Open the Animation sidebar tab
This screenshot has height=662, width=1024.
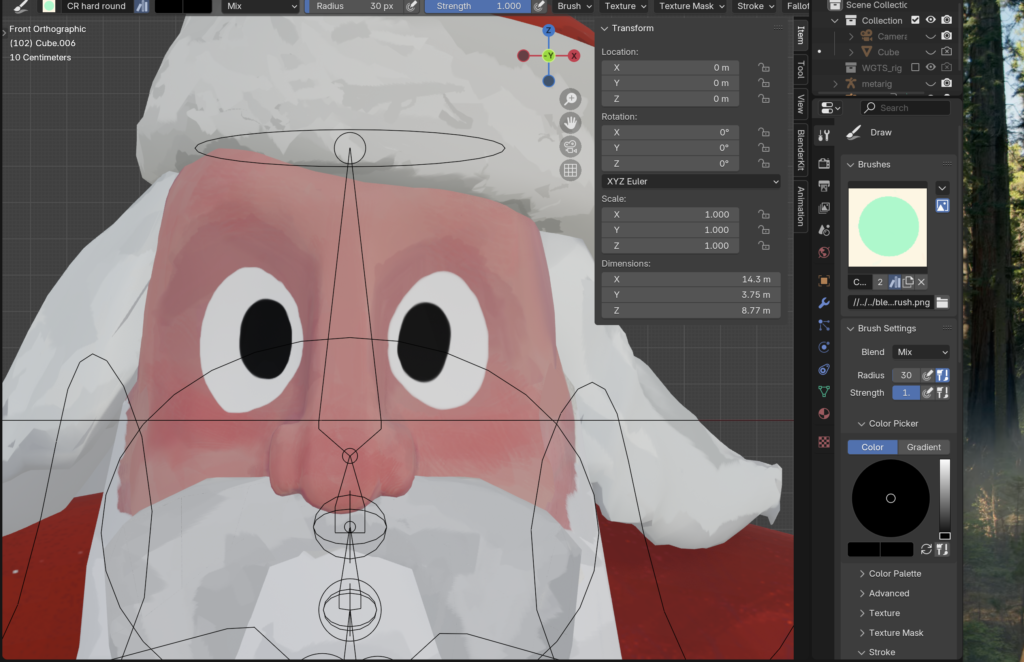(801, 206)
